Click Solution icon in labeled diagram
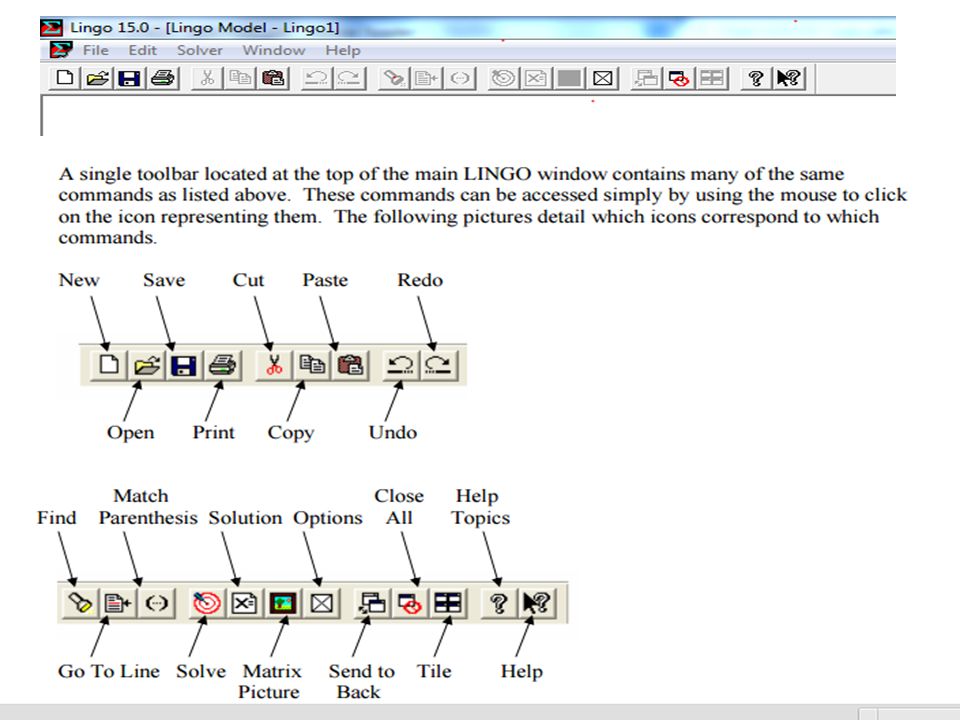960x720 pixels. (x=244, y=604)
